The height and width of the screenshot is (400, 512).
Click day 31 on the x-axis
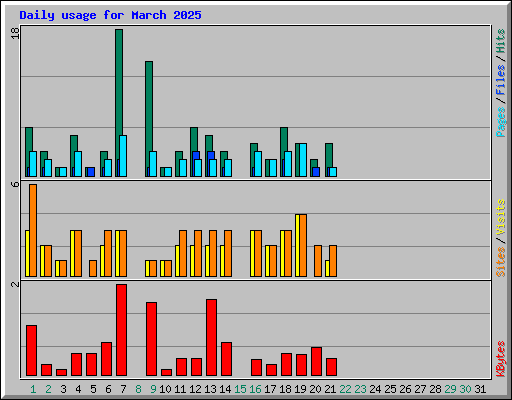point(480,389)
